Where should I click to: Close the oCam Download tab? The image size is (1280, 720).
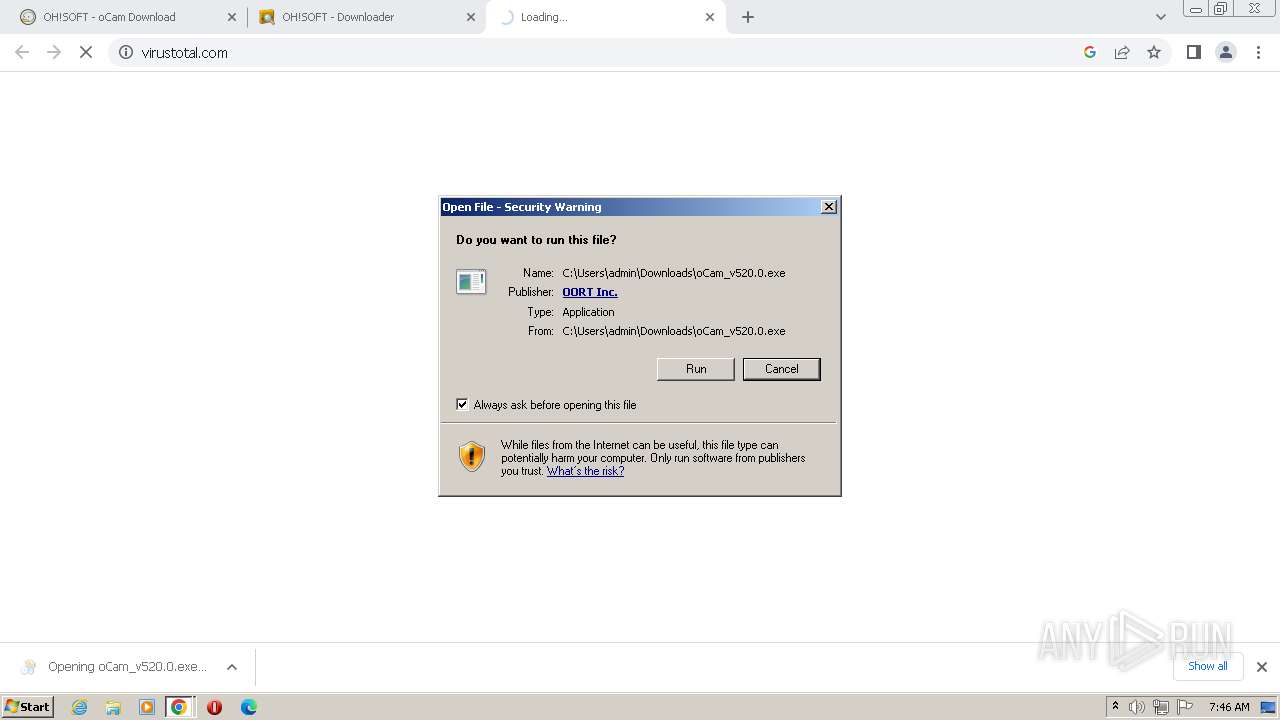tap(232, 17)
